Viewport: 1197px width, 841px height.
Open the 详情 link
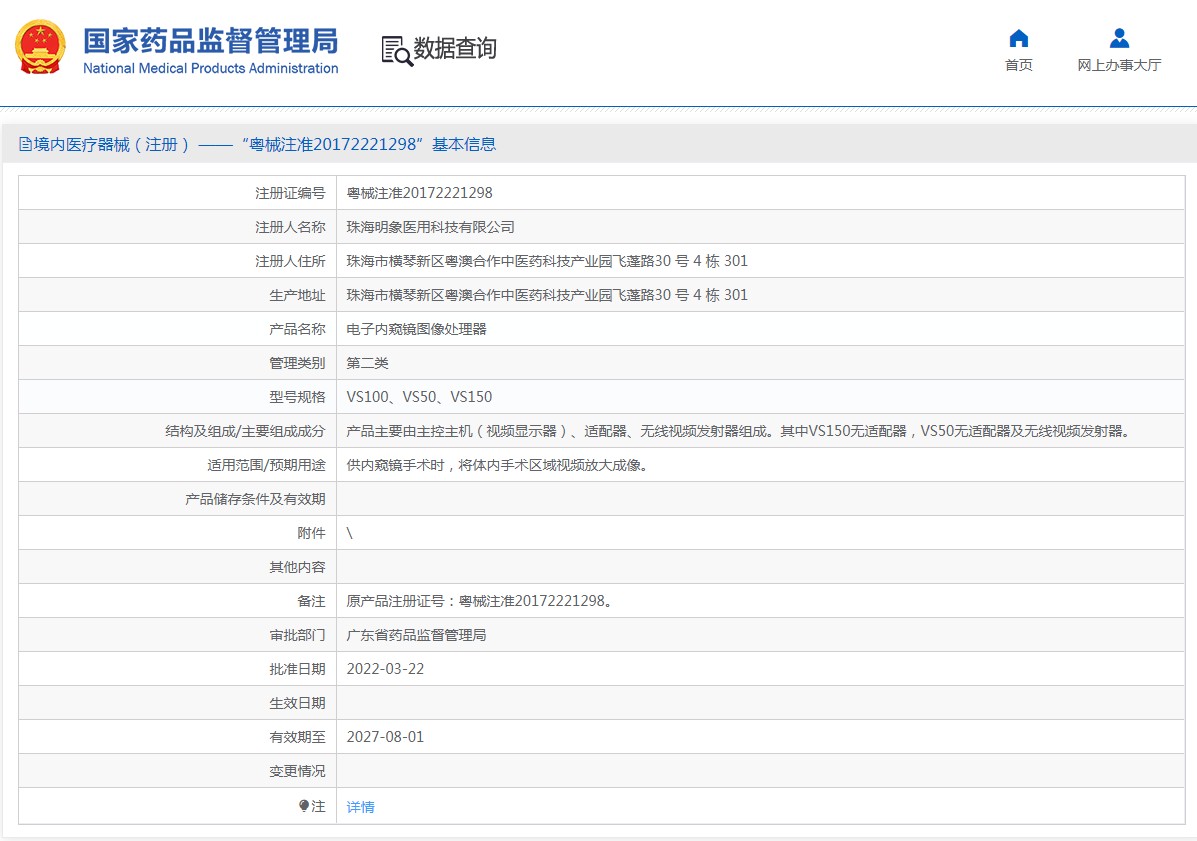(x=360, y=807)
